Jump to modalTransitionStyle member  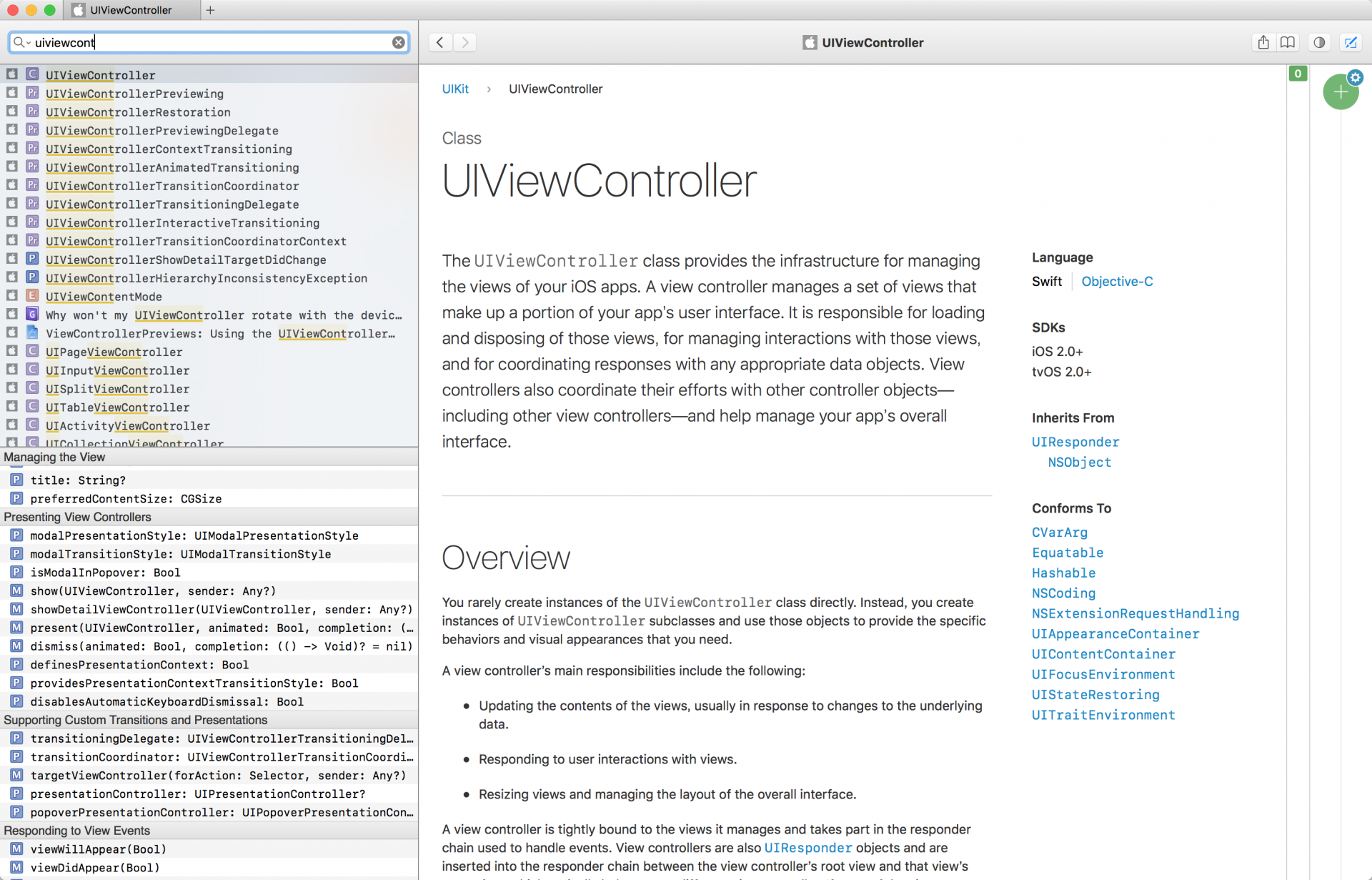click(x=209, y=554)
